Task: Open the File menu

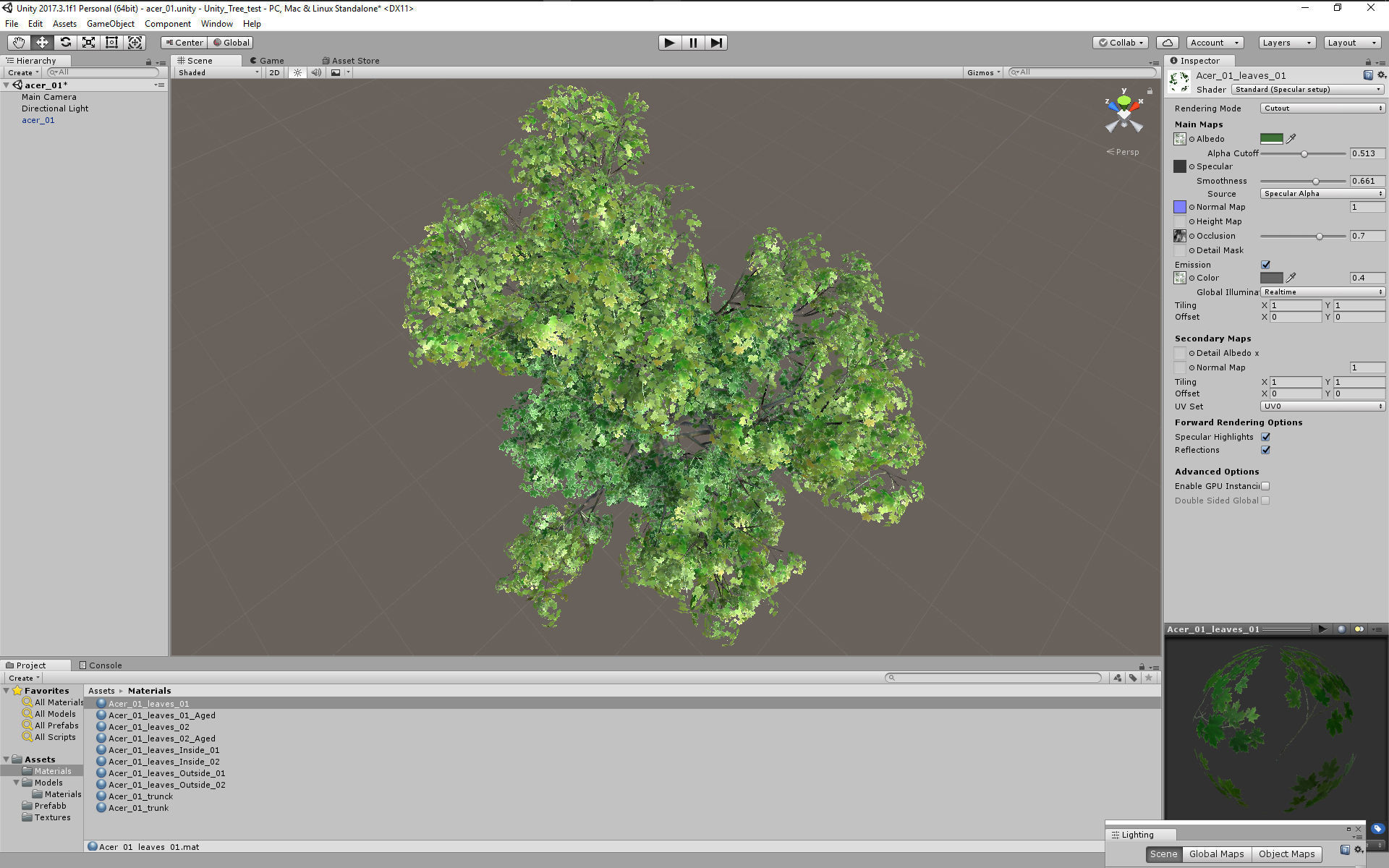Action: pyautogui.click(x=12, y=24)
